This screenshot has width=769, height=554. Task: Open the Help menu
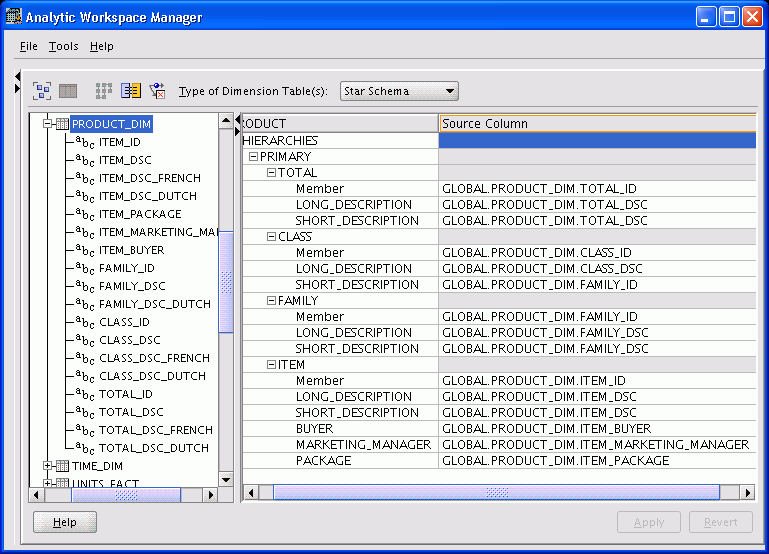click(x=102, y=46)
